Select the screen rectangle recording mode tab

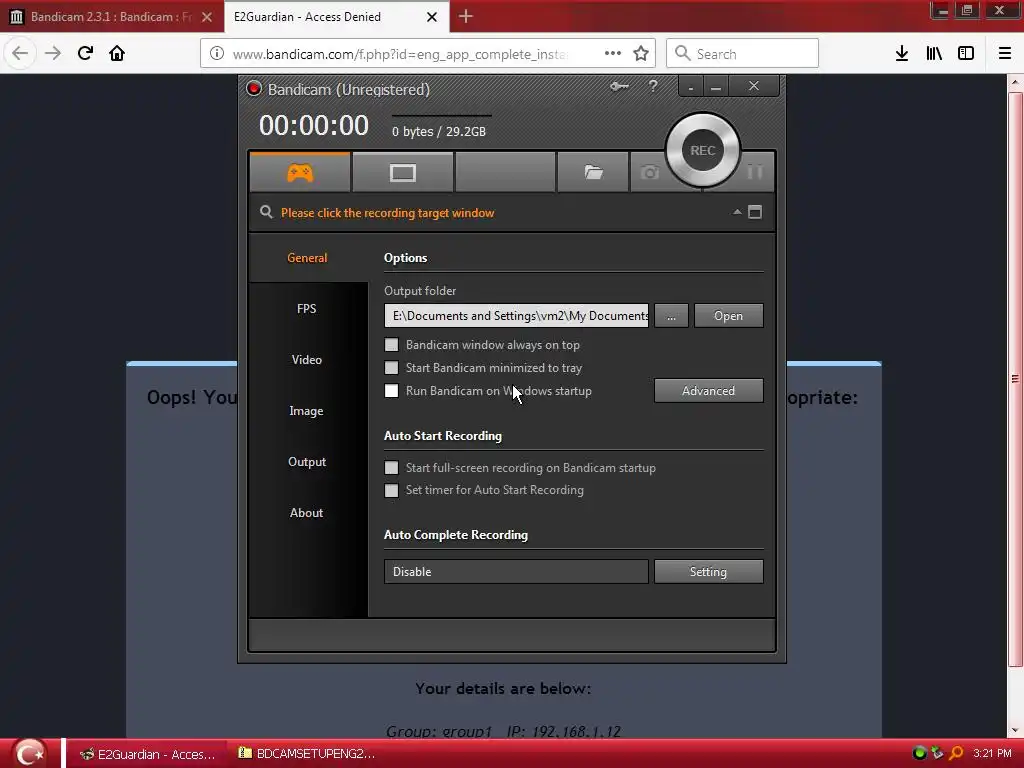(402, 172)
